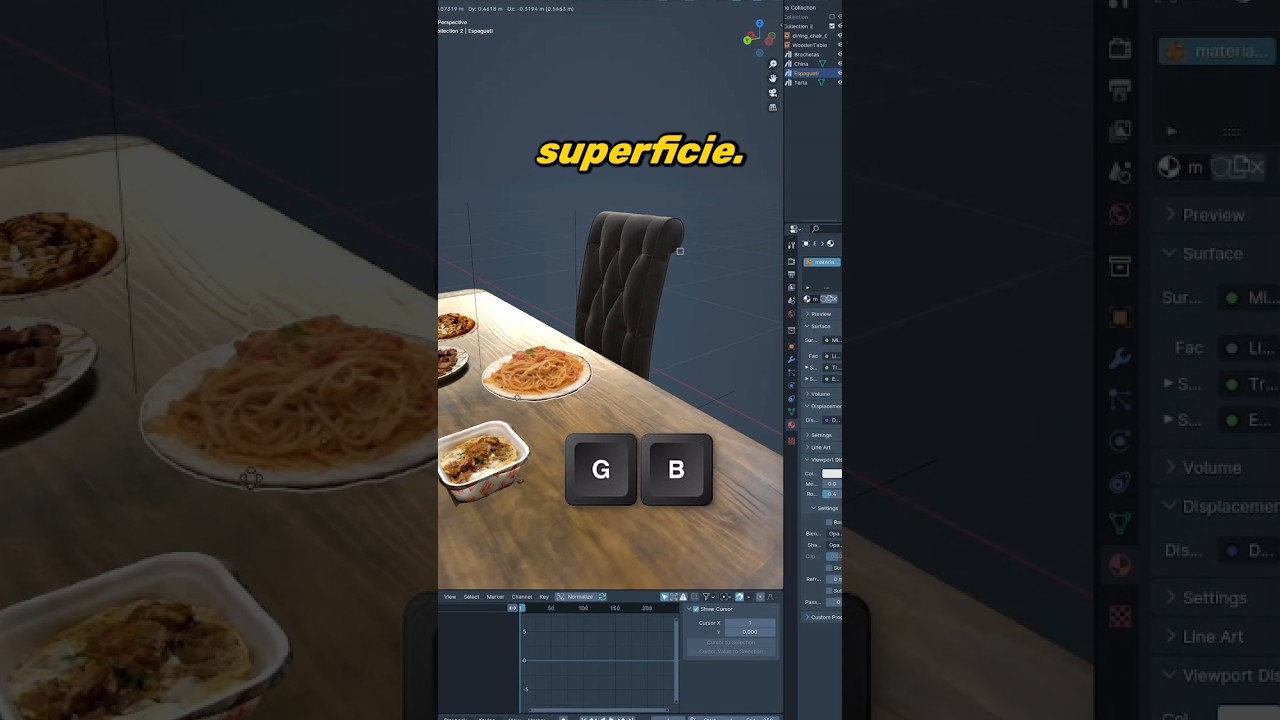Image resolution: width=1280 pixels, height=720 pixels.
Task: Open the Channel menu in graph editor
Action: [522, 597]
